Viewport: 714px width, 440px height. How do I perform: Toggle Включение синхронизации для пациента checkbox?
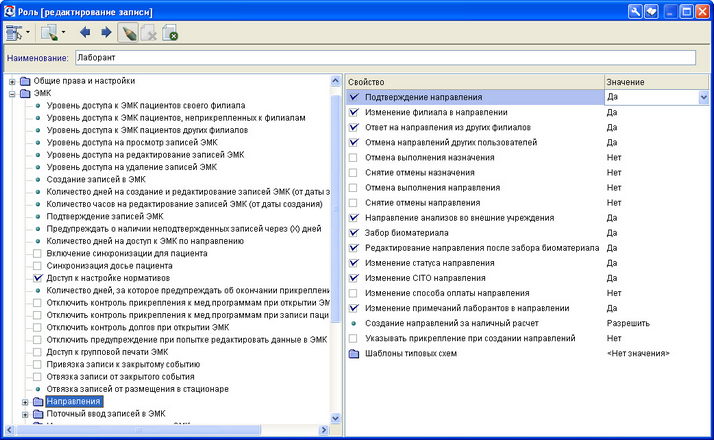(x=37, y=254)
